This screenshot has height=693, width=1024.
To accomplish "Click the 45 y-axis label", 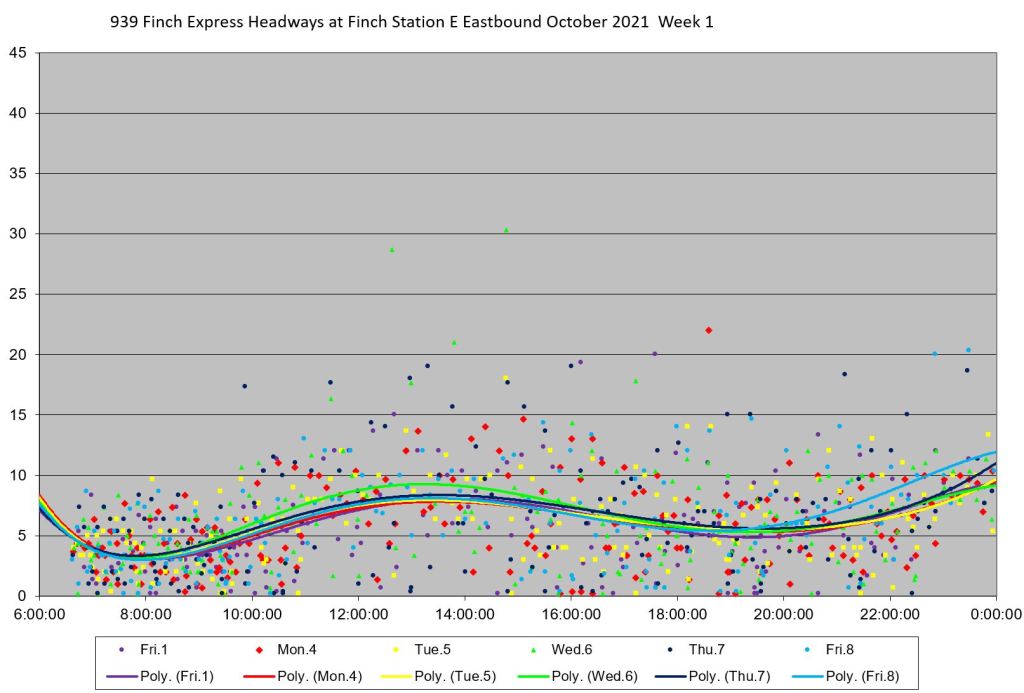I will click(x=18, y=53).
